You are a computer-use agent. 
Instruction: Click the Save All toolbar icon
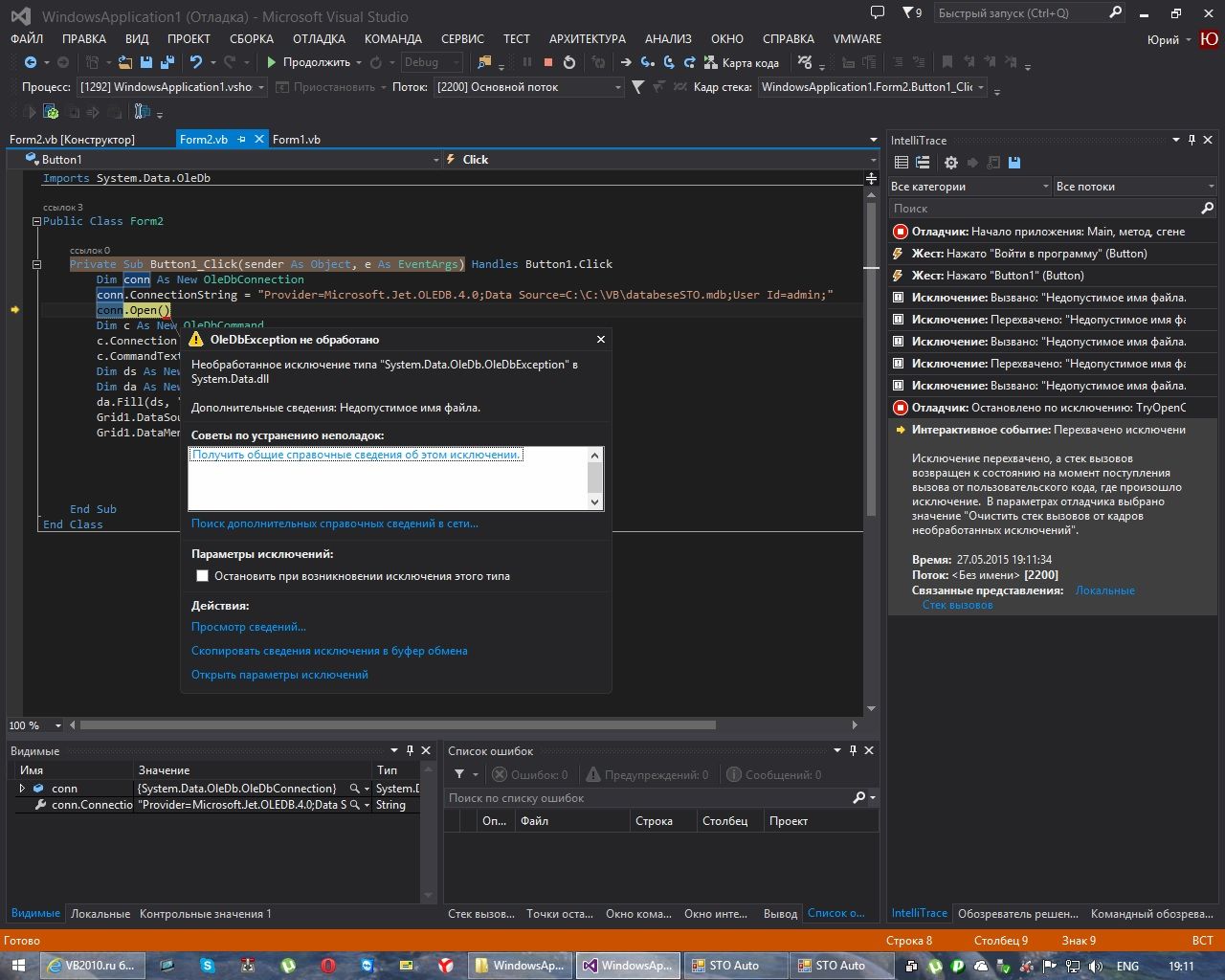coord(167,62)
